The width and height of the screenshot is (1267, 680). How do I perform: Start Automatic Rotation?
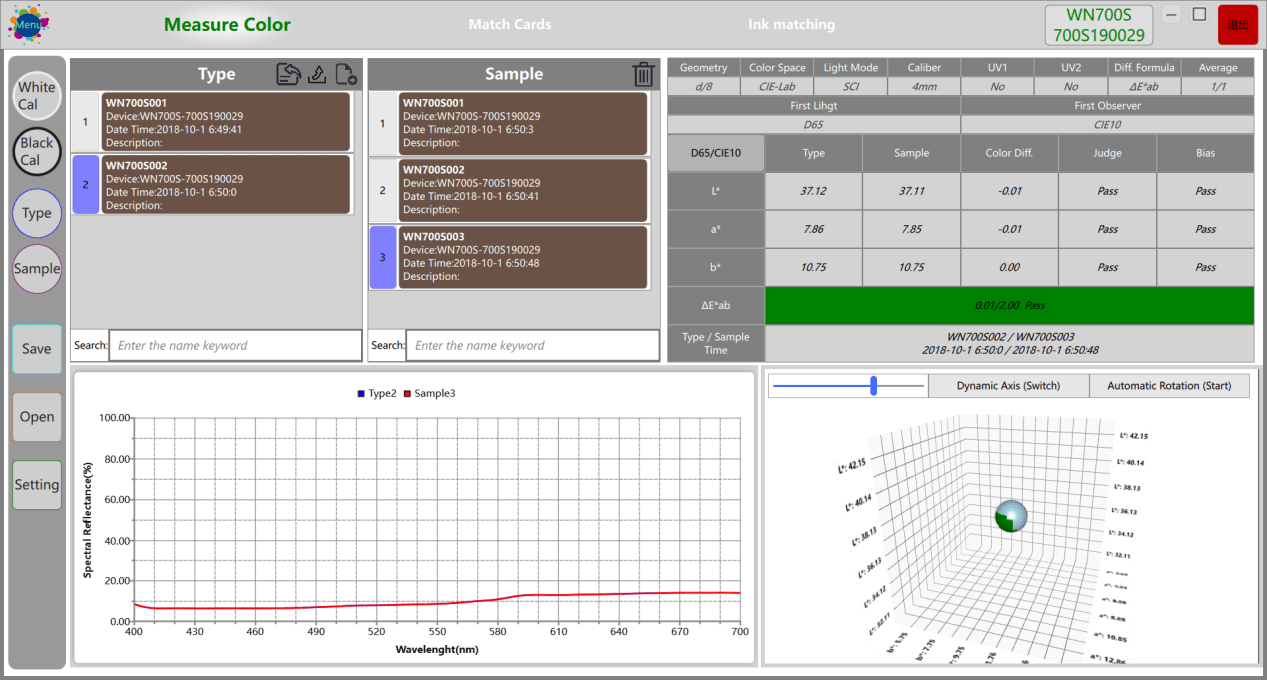[x=1169, y=386]
